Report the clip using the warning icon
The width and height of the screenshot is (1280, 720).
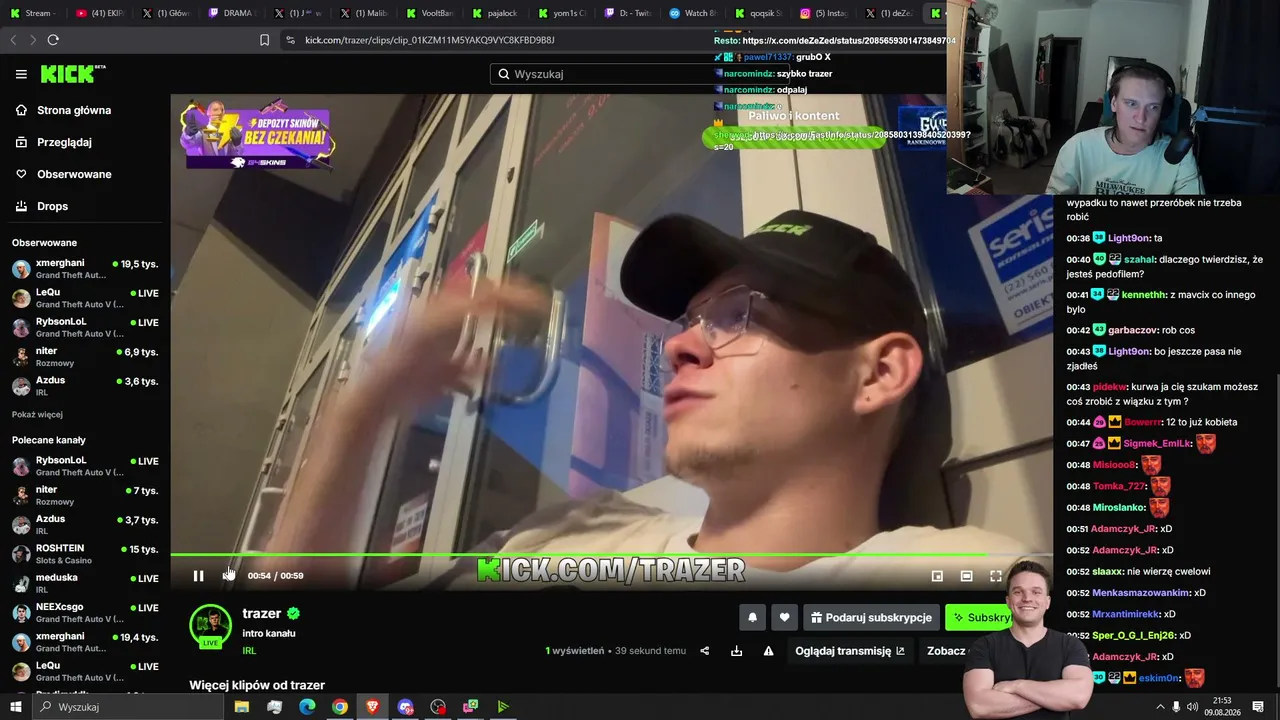[768, 651]
